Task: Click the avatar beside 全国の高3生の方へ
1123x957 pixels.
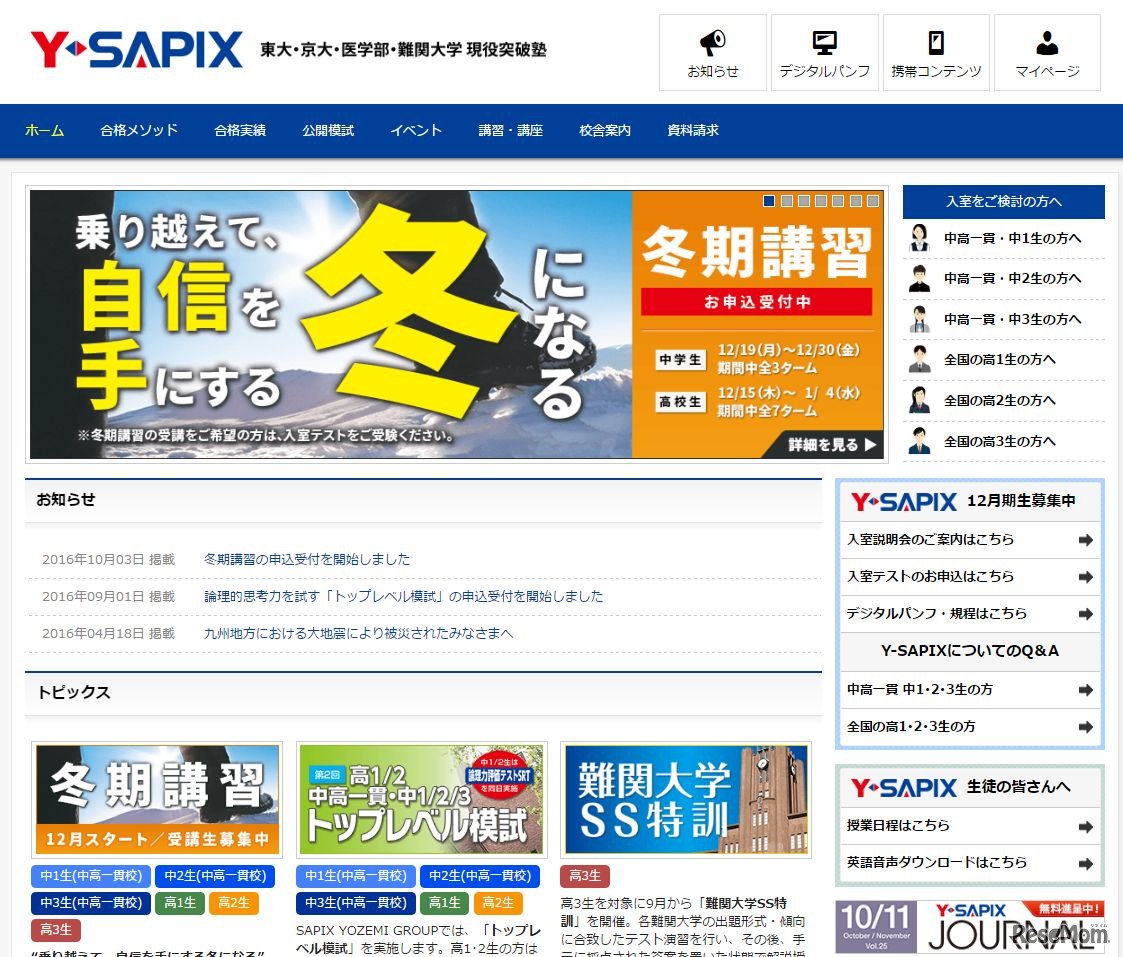Action: pos(919,441)
